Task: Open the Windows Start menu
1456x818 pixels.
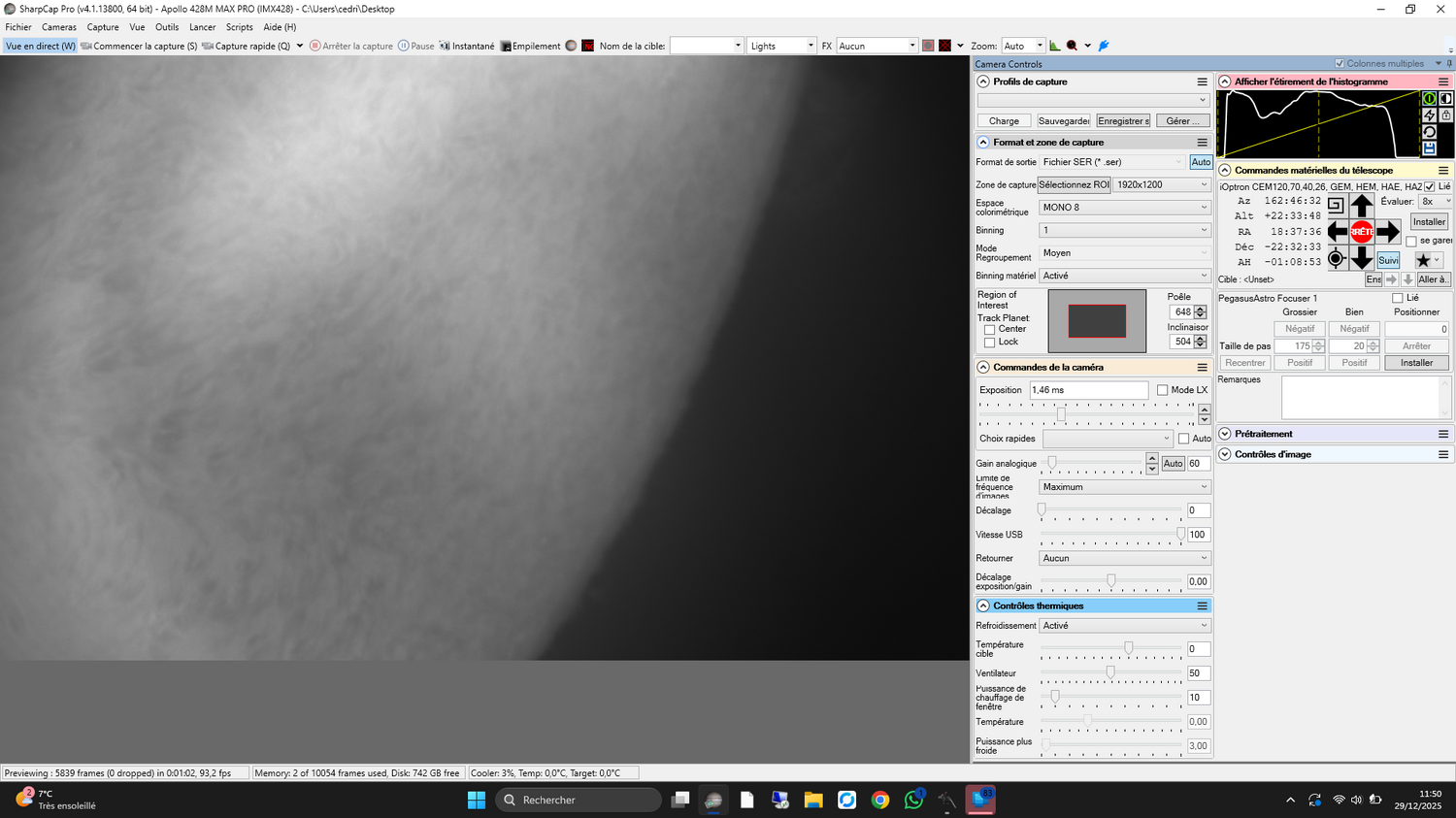Action: click(477, 800)
